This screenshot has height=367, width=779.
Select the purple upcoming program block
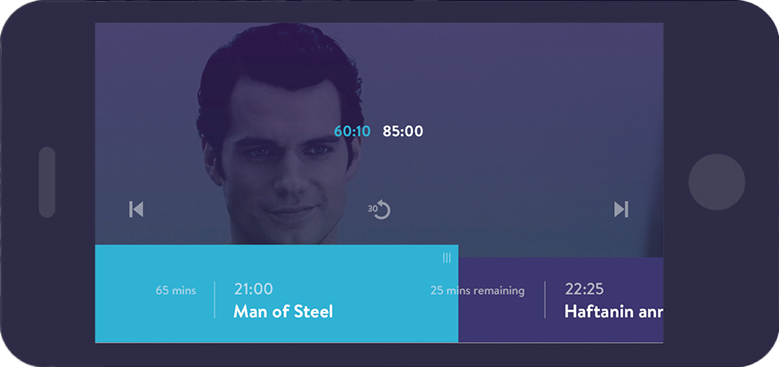coord(560,299)
